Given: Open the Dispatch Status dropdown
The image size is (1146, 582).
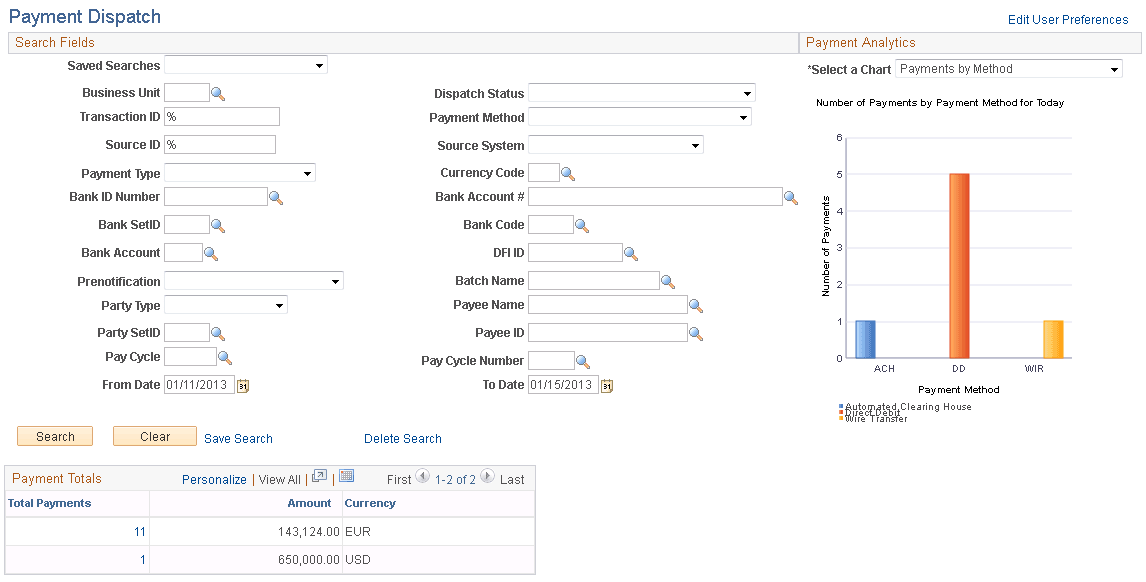Looking at the screenshot, I should coord(746,92).
